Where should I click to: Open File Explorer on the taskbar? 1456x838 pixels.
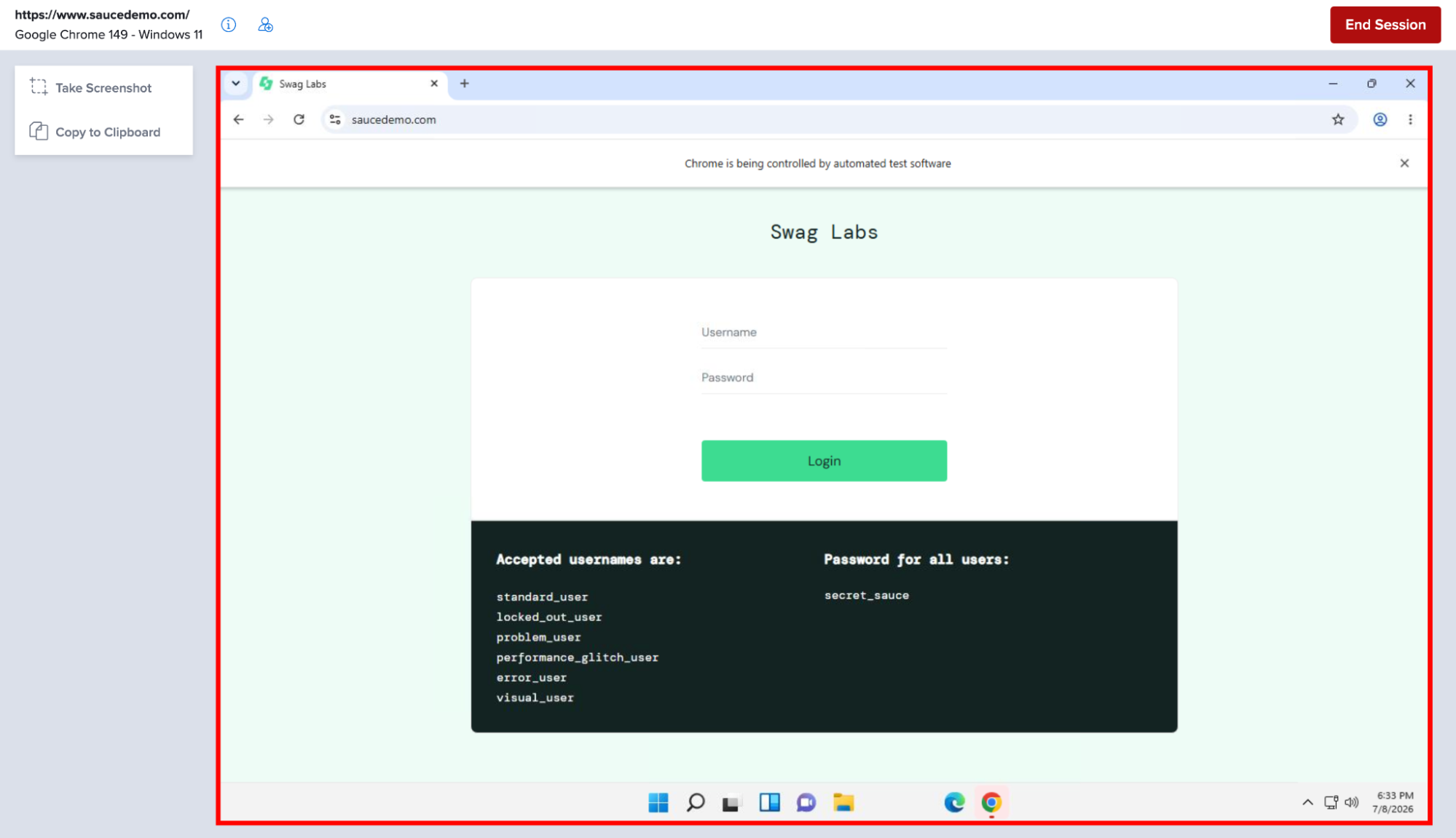[x=843, y=802]
